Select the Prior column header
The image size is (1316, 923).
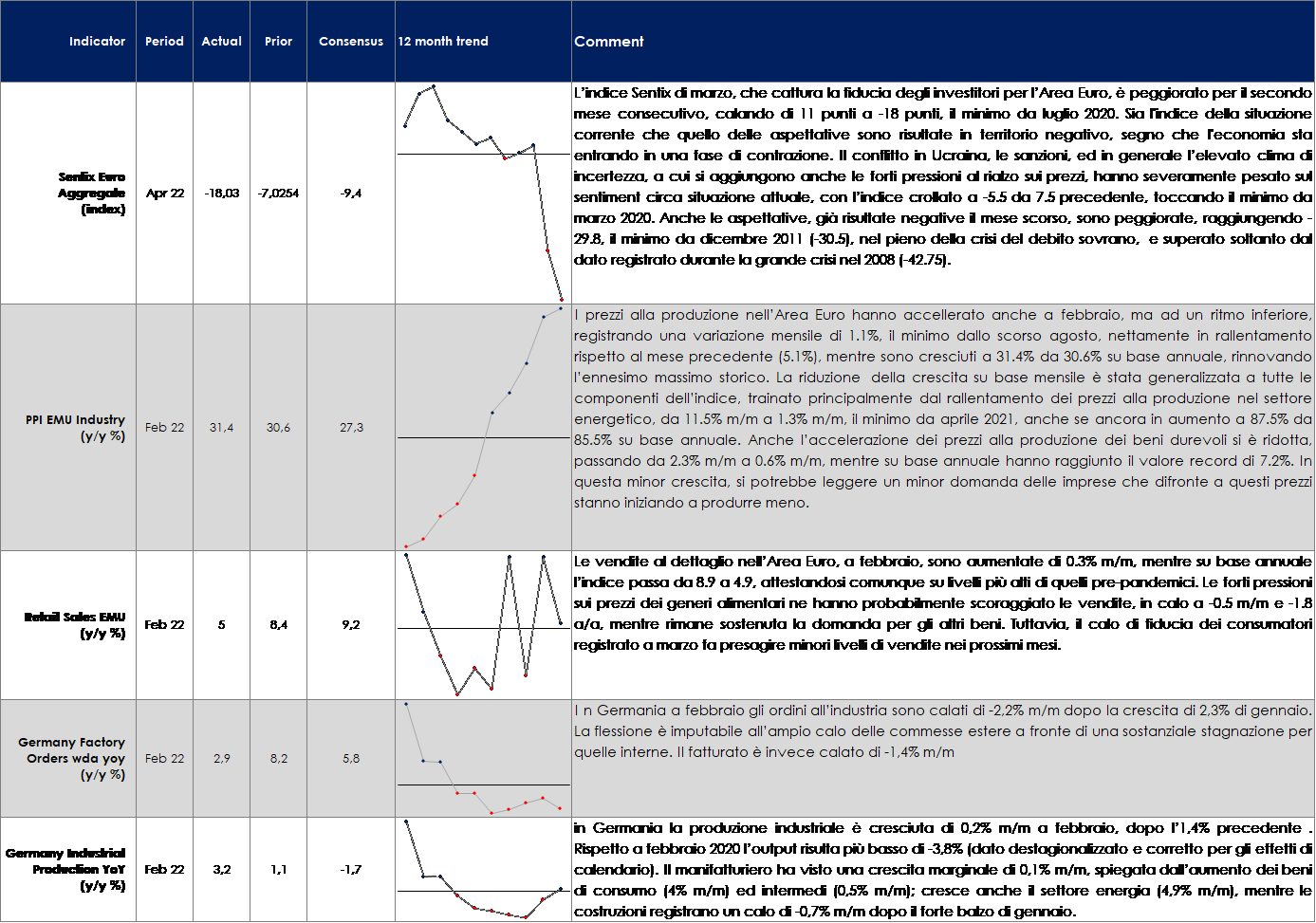[278, 42]
